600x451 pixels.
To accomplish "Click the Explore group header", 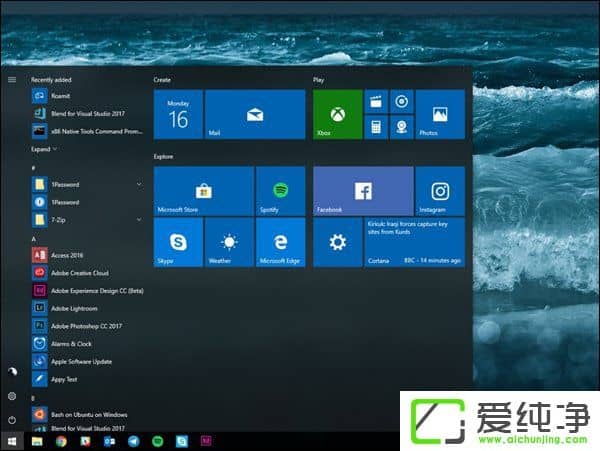I will (x=163, y=156).
